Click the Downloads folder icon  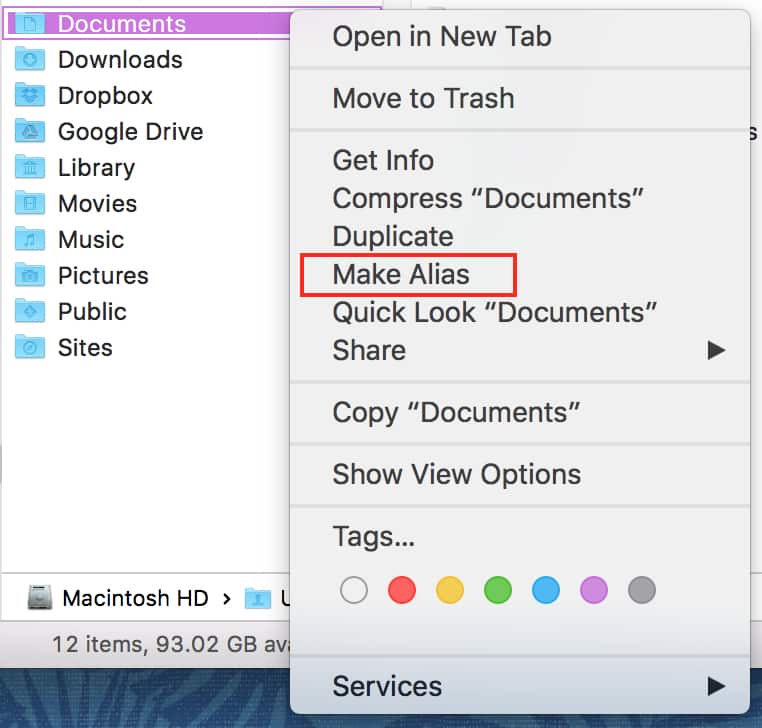click(31, 60)
